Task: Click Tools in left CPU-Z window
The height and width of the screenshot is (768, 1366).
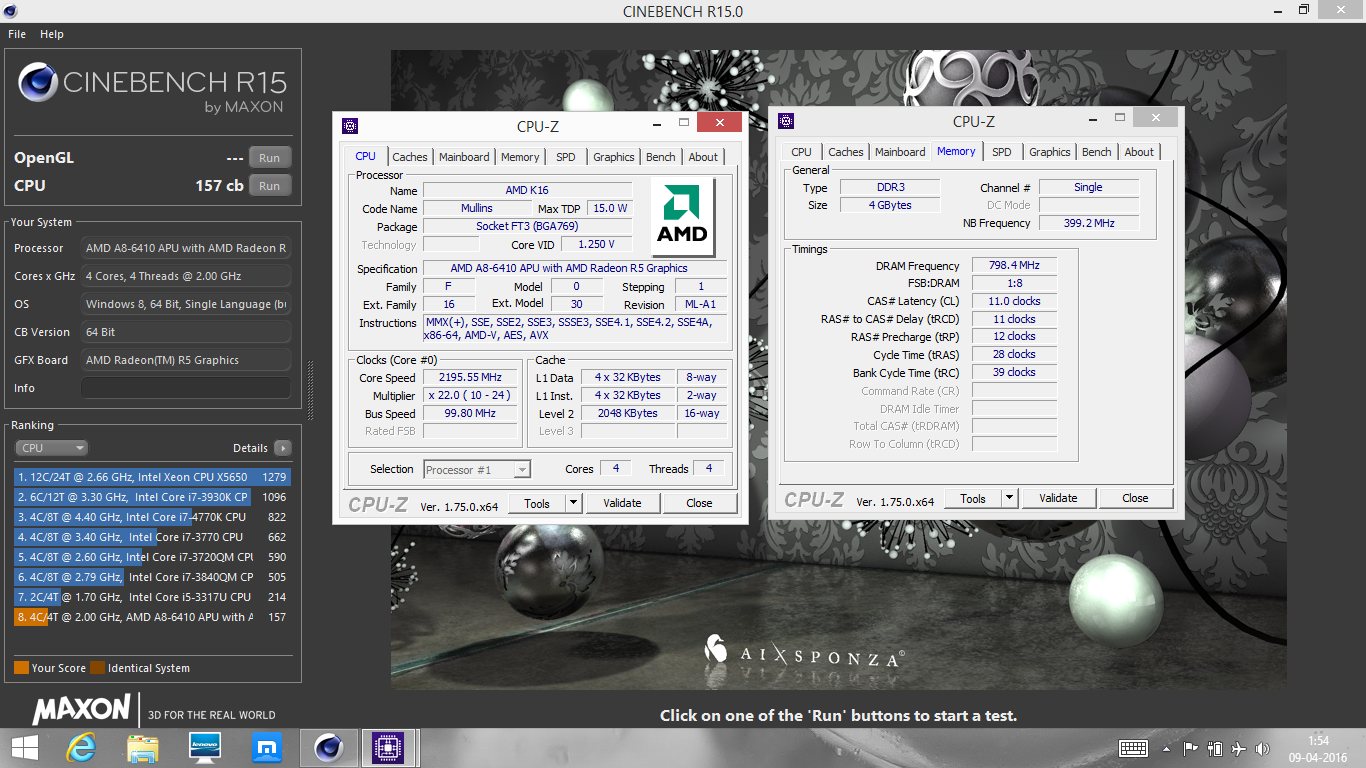Action: 537,503
